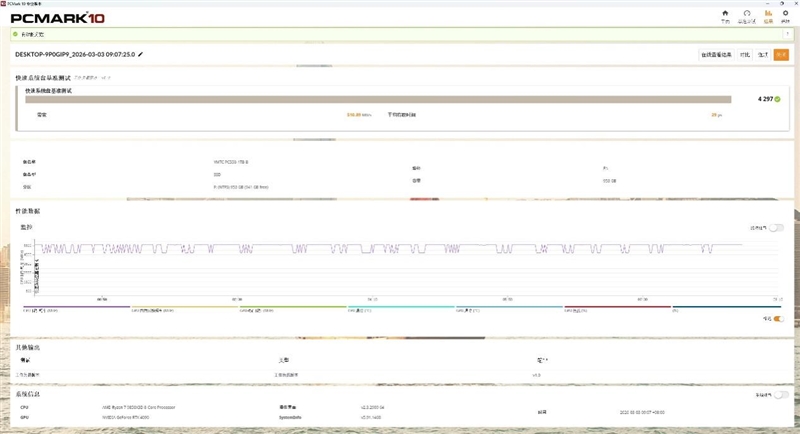Click the purple legend bar under the chart
Viewport: 800px width, 434px height.
pos(75,307)
